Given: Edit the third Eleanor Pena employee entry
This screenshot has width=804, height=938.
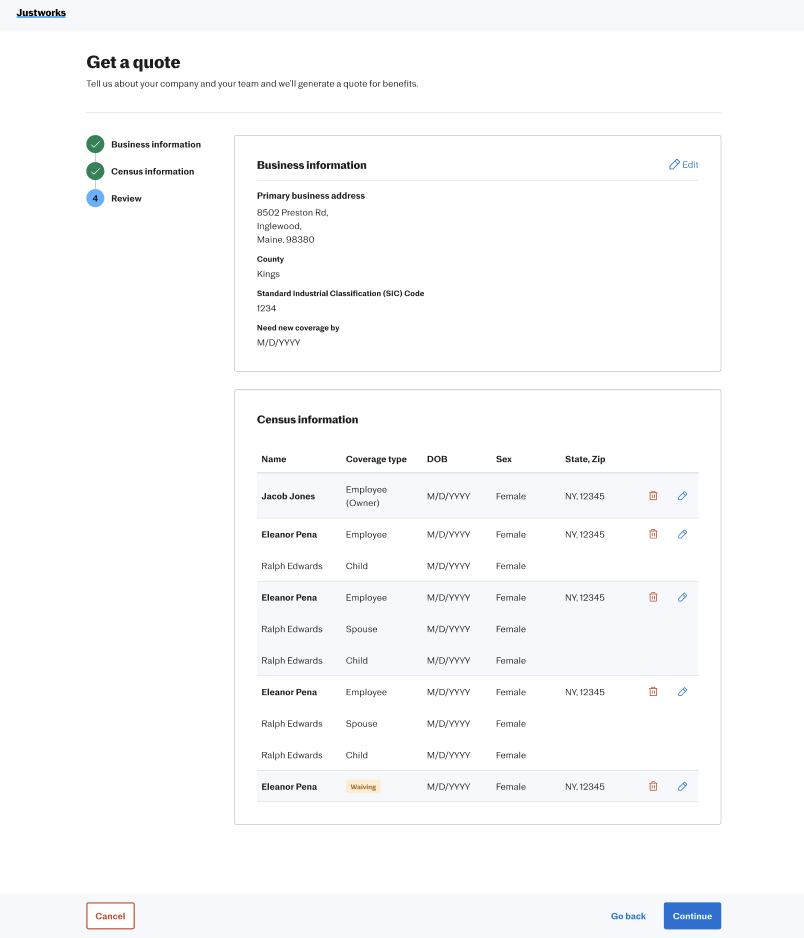Looking at the screenshot, I should coord(682,692).
